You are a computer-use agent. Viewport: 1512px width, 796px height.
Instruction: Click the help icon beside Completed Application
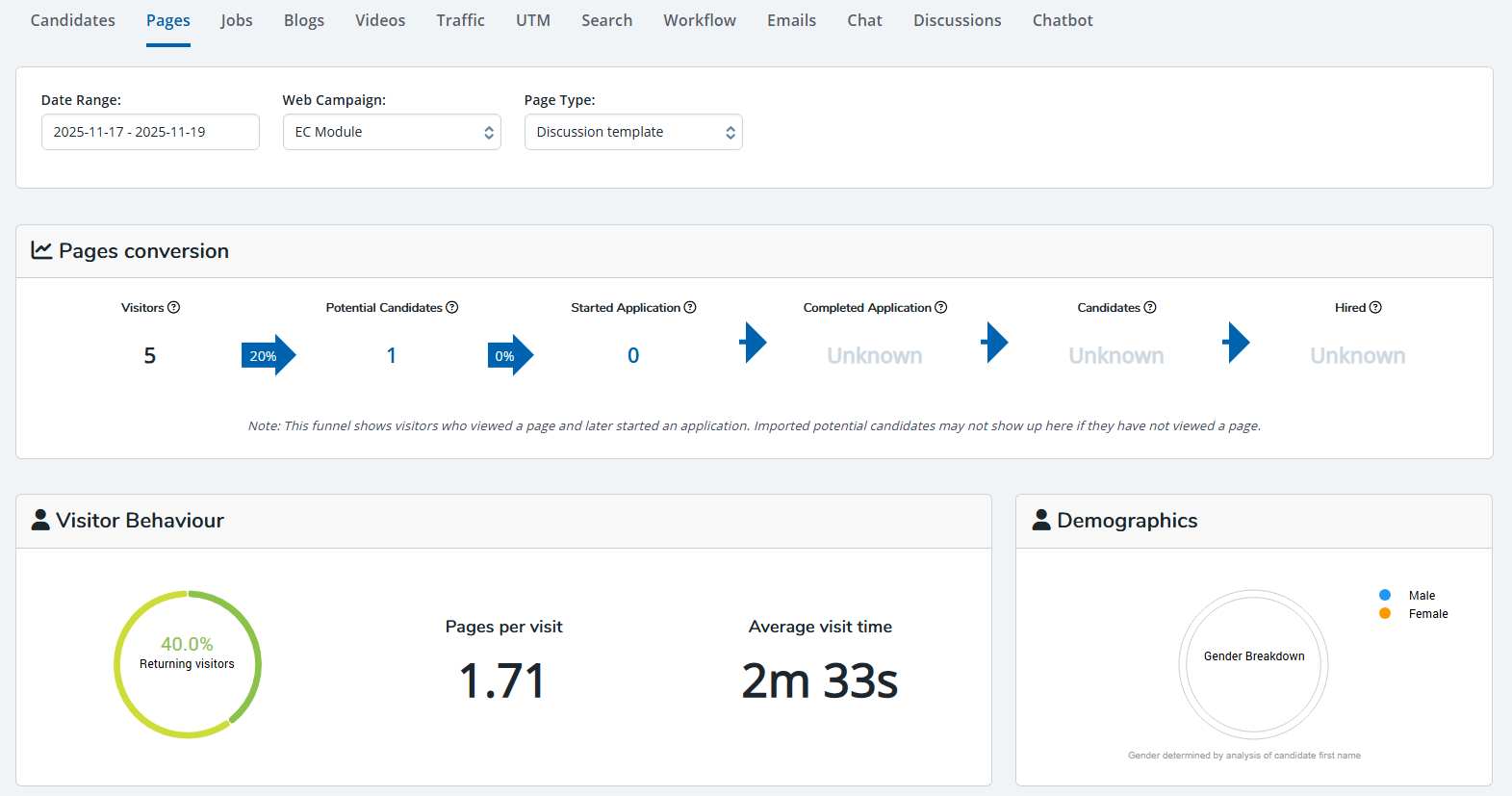pyautogui.click(x=941, y=308)
